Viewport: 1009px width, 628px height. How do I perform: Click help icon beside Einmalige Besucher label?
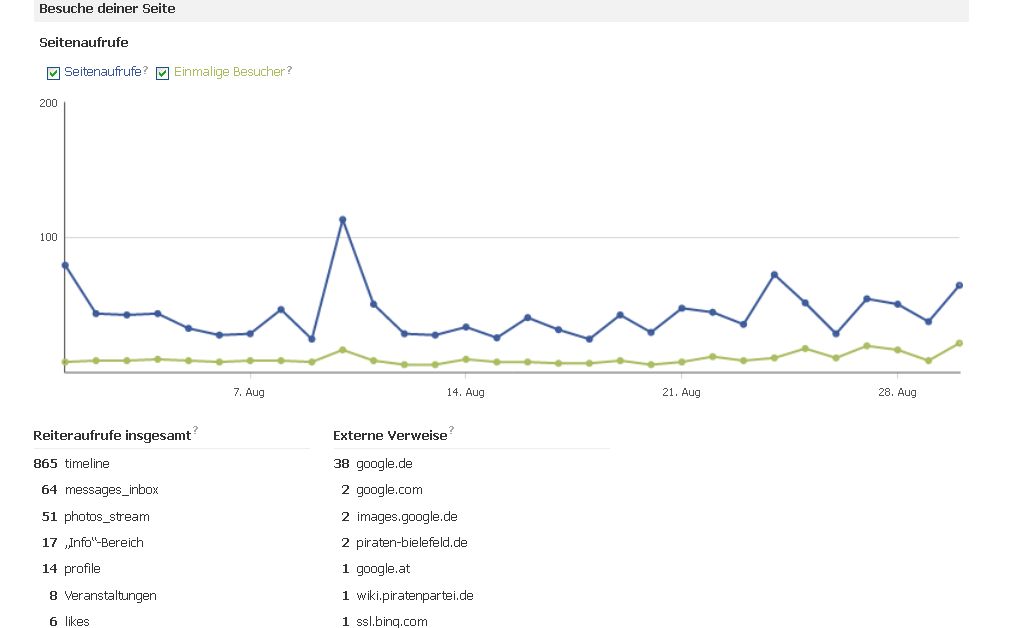coord(289,70)
